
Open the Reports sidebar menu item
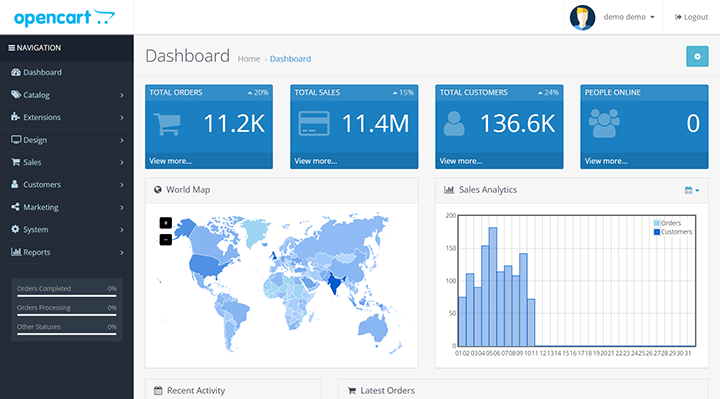click(x=67, y=252)
